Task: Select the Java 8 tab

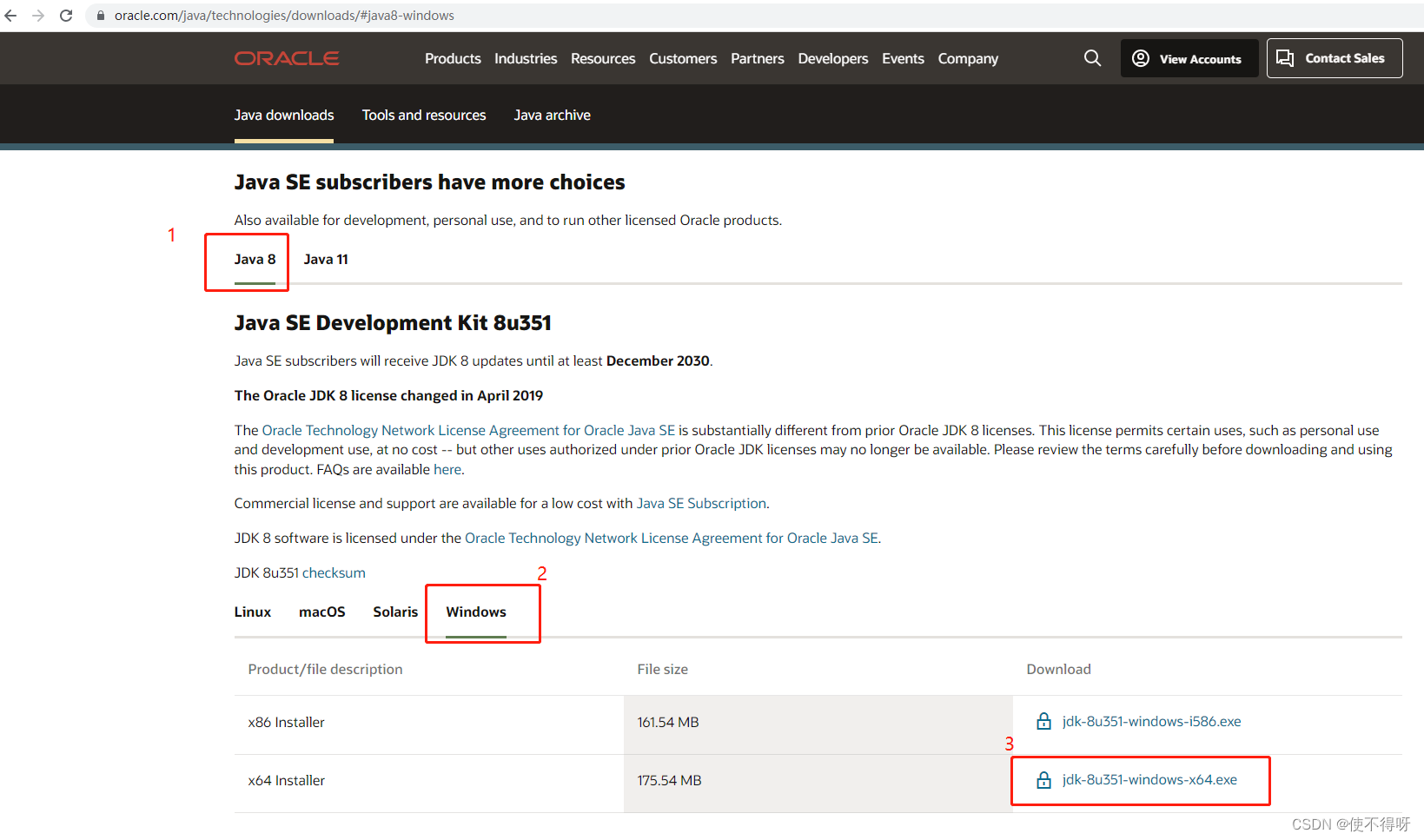Action: (x=255, y=259)
